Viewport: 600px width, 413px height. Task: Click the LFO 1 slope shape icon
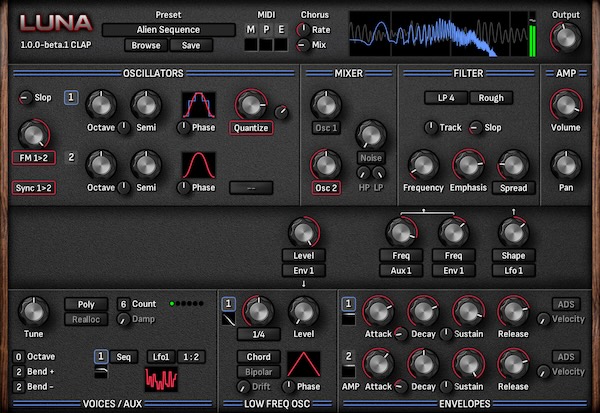click(229, 320)
